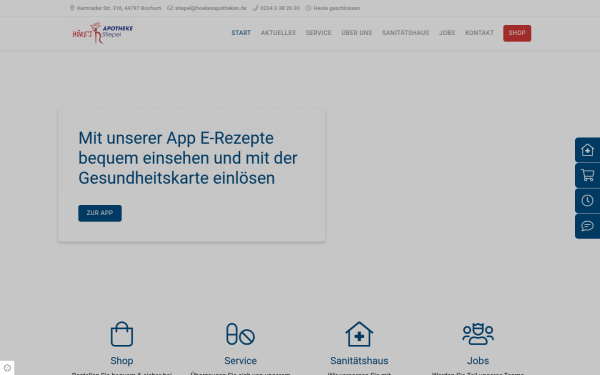Click the Höke's Apotheke Stiepel logo
This screenshot has height=375, width=600.
coord(103,33)
